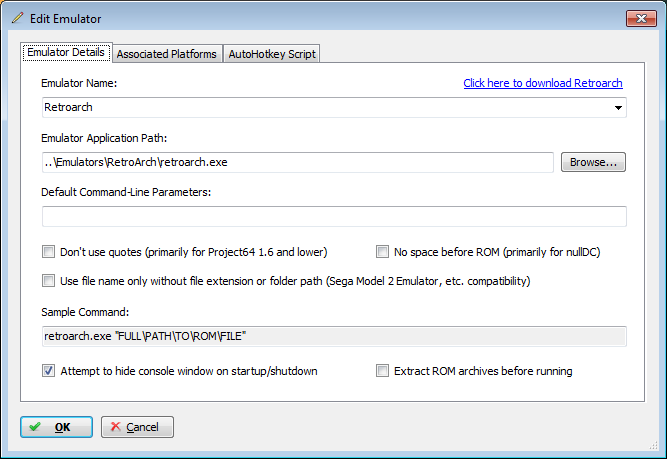Viewport: 667px width, 459px height.
Task: Toggle Use file name only checkbox
Action: point(48,281)
